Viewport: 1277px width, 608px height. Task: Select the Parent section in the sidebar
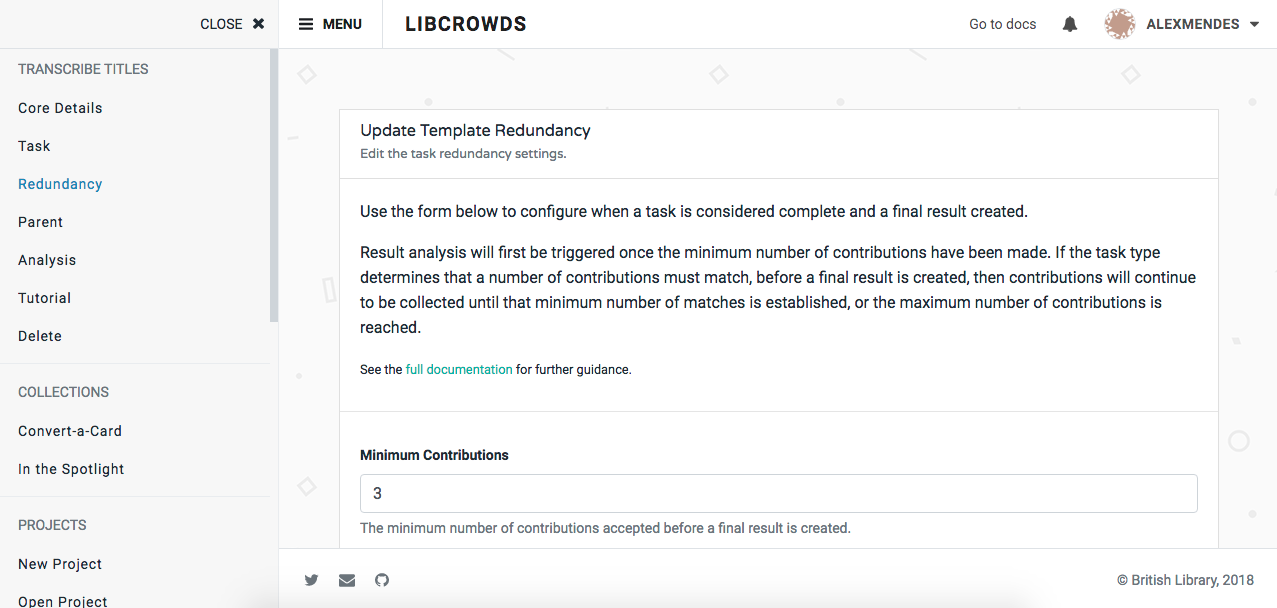click(x=40, y=221)
